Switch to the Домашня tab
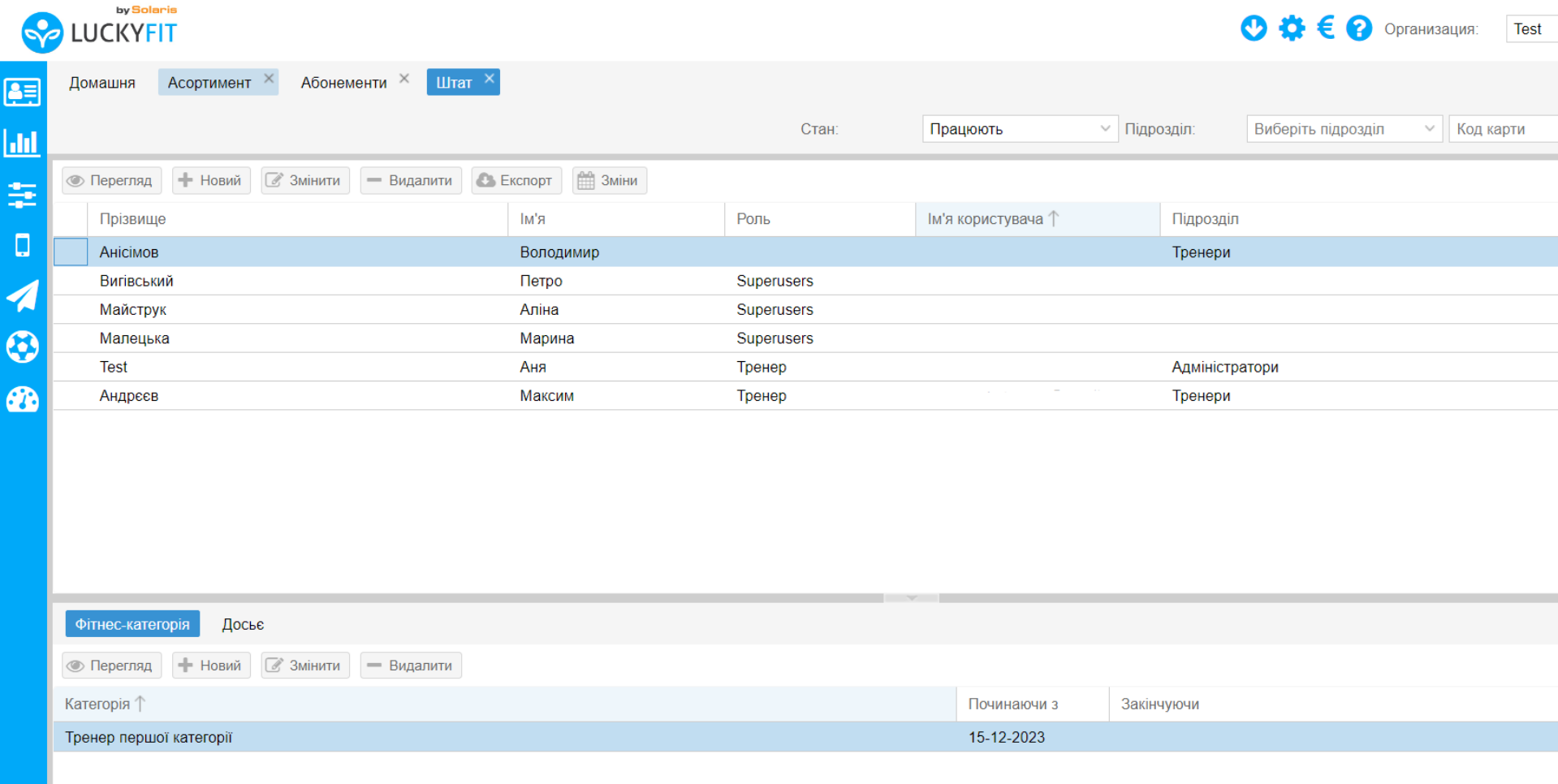The height and width of the screenshot is (784, 1558). [x=102, y=83]
